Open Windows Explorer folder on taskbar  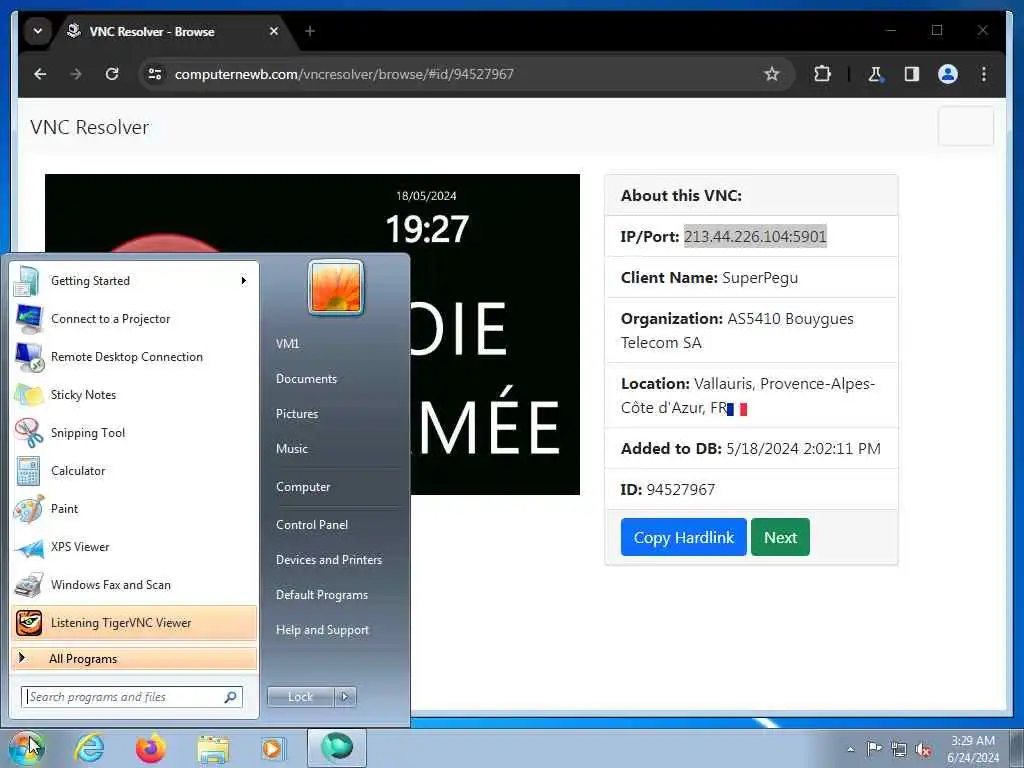(213, 748)
